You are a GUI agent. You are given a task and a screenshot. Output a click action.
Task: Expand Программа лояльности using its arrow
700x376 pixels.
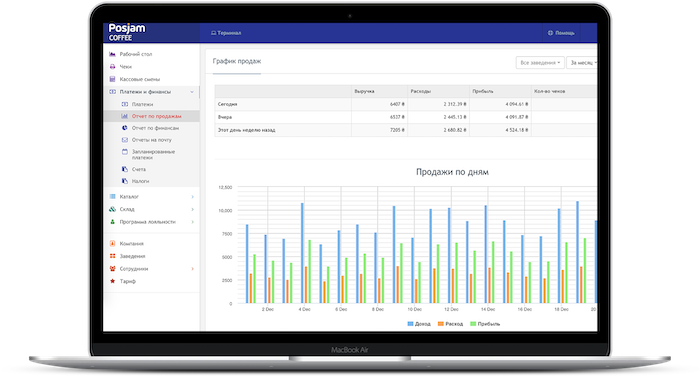pyautogui.click(x=192, y=222)
